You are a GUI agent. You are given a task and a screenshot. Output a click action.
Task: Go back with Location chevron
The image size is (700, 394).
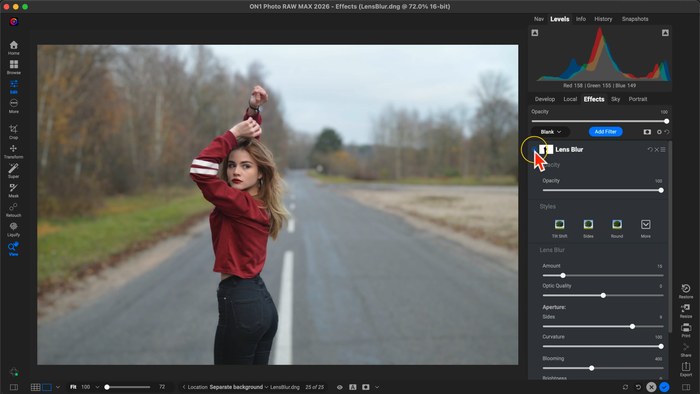(x=183, y=387)
